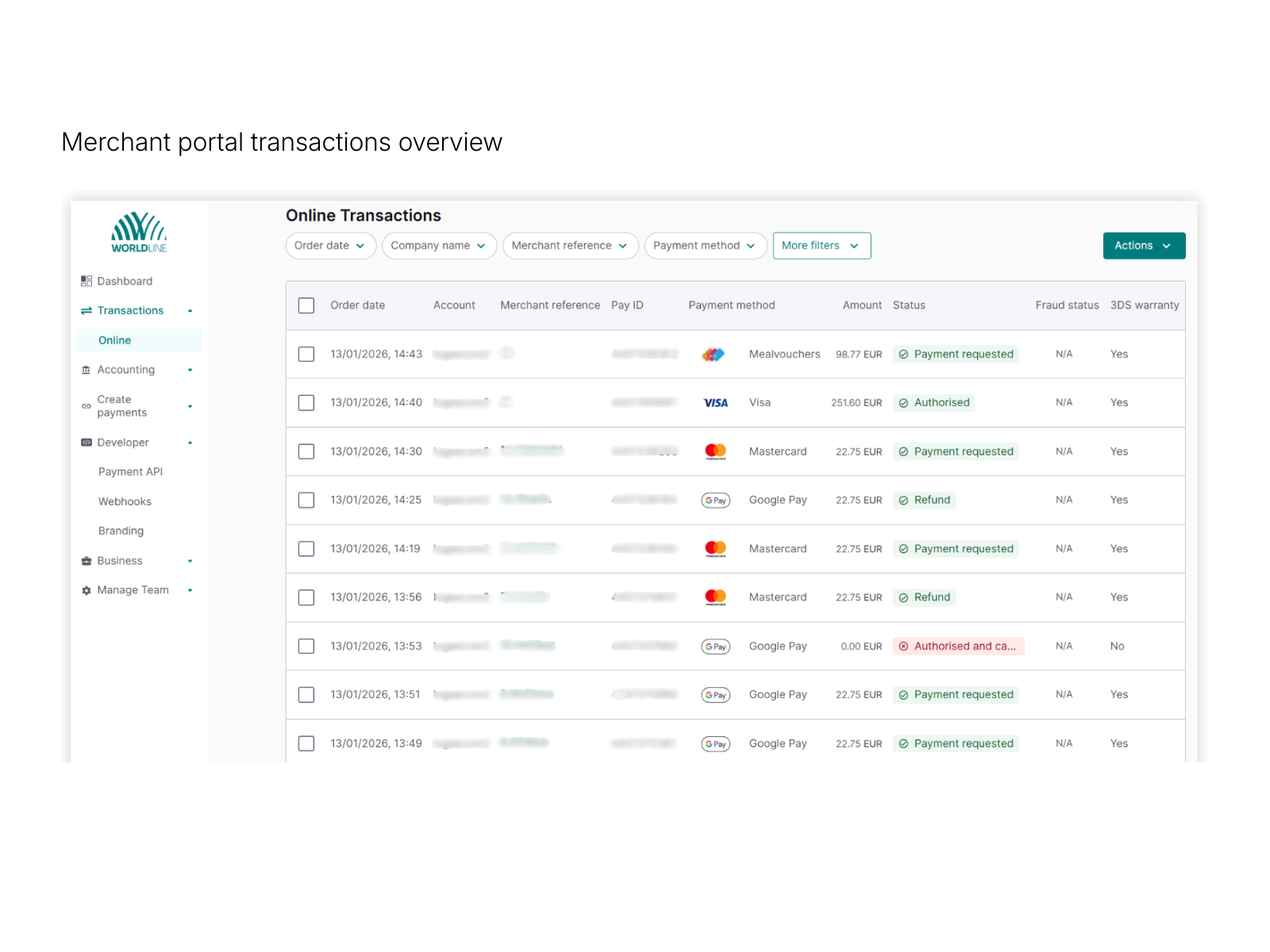Select the Business briefcase icon
Screen dimensions: 1270x952
(86, 560)
